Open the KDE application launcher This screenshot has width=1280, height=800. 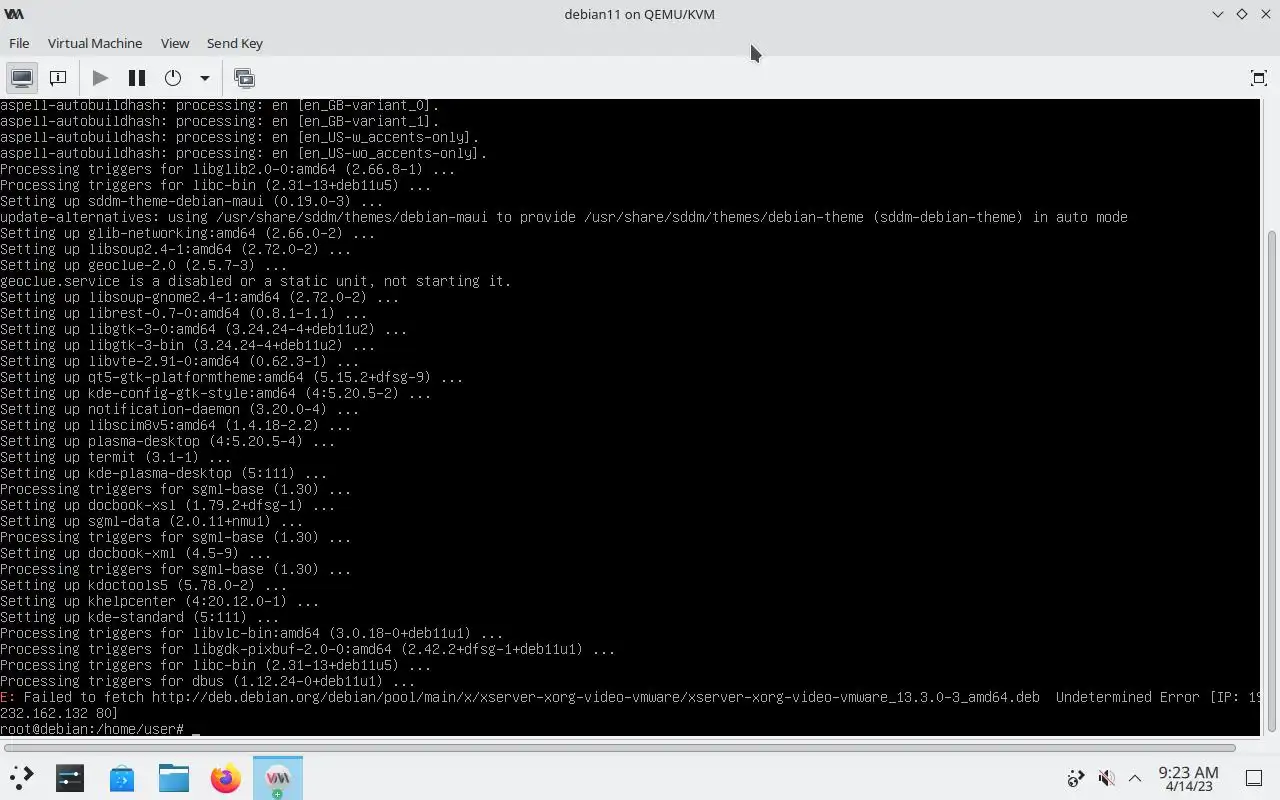(21, 777)
